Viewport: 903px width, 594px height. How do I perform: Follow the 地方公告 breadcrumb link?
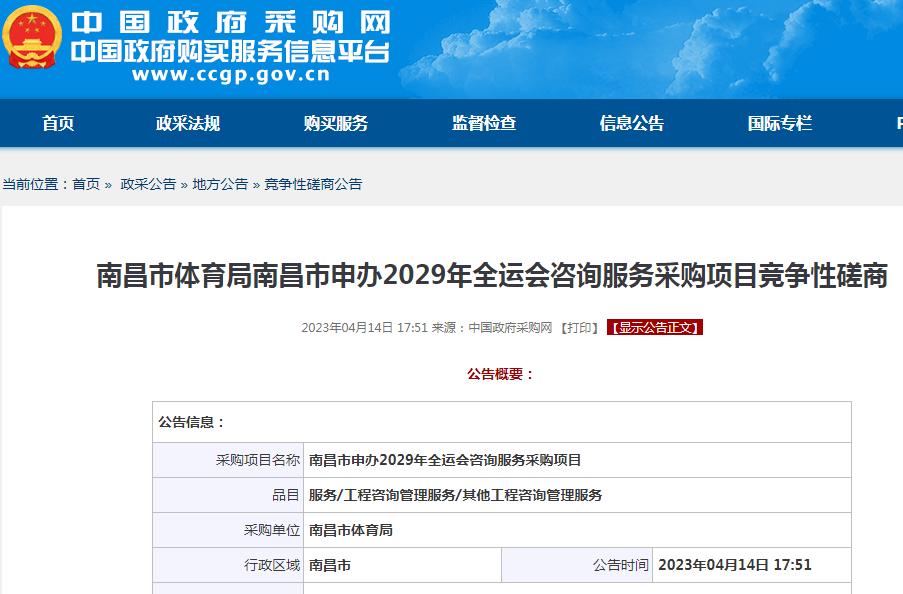click(x=220, y=184)
